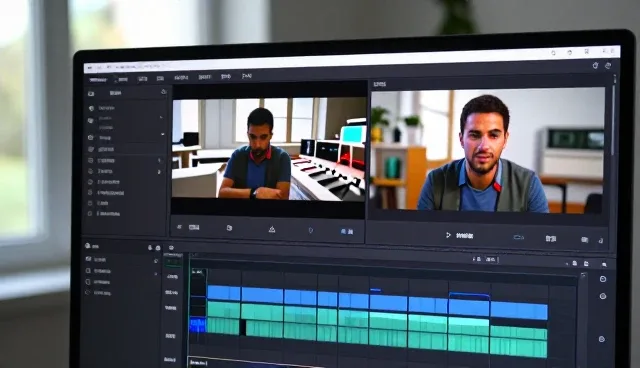Select the left preview of man with crossed arms

coord(269,149)
